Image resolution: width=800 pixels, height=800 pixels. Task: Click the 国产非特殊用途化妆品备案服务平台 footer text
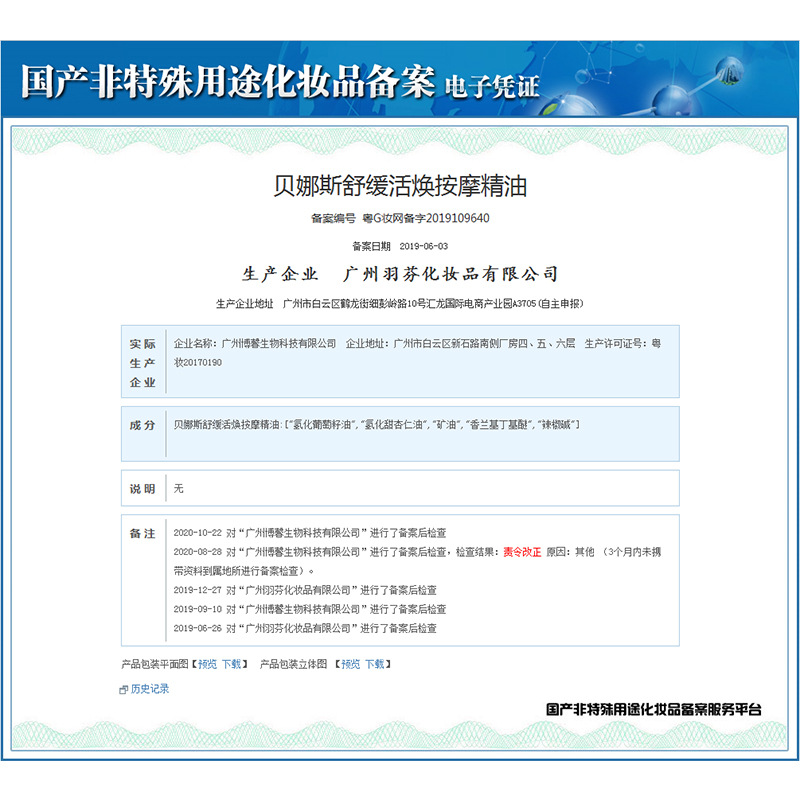(x=653, y=709)
